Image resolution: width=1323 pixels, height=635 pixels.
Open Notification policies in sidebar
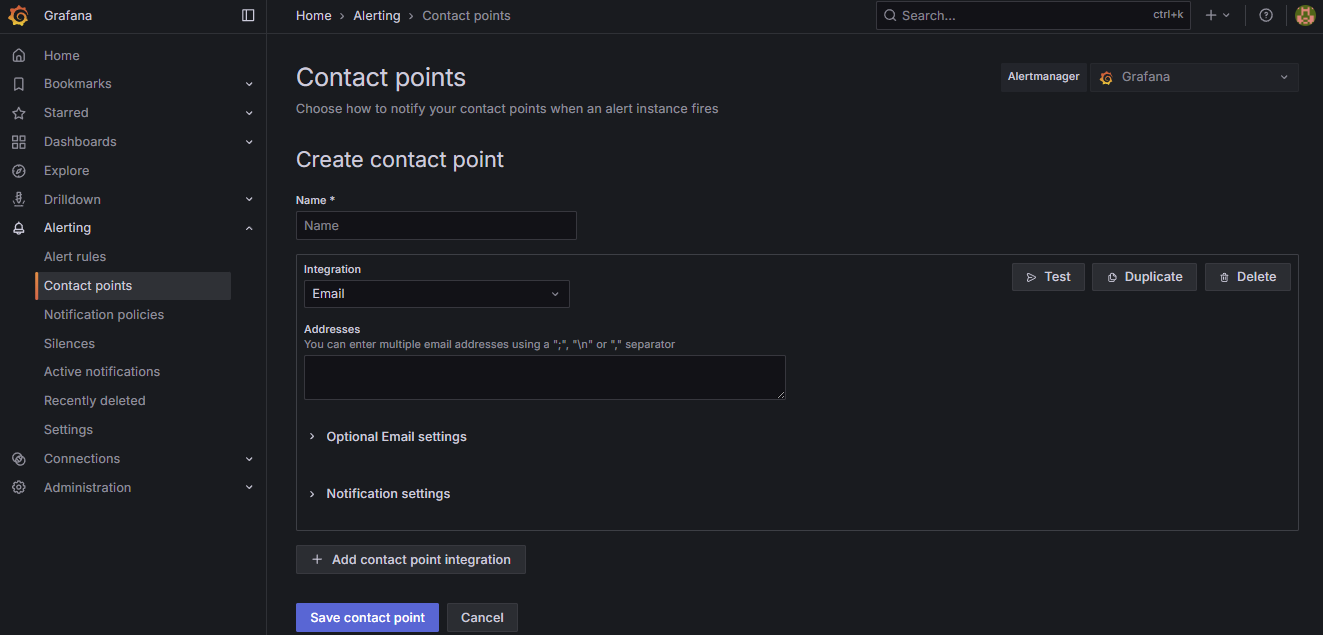104,315
